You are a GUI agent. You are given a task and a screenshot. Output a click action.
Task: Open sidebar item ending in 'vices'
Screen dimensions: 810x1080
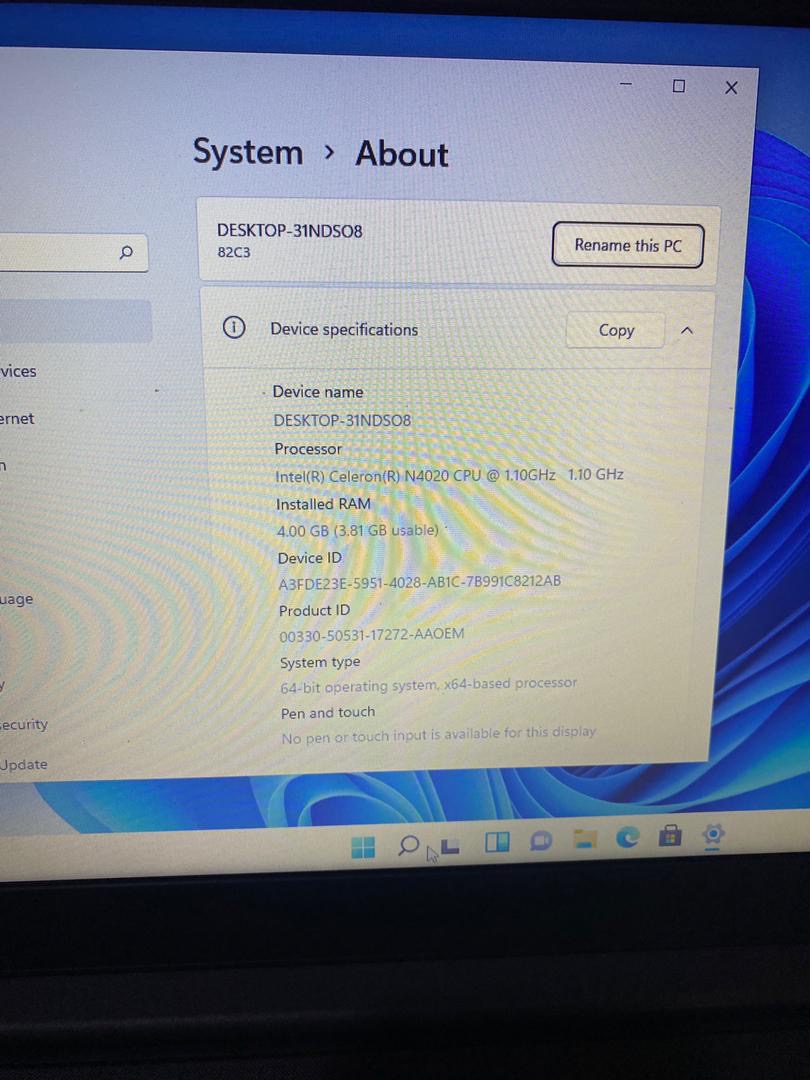point(19,371)
